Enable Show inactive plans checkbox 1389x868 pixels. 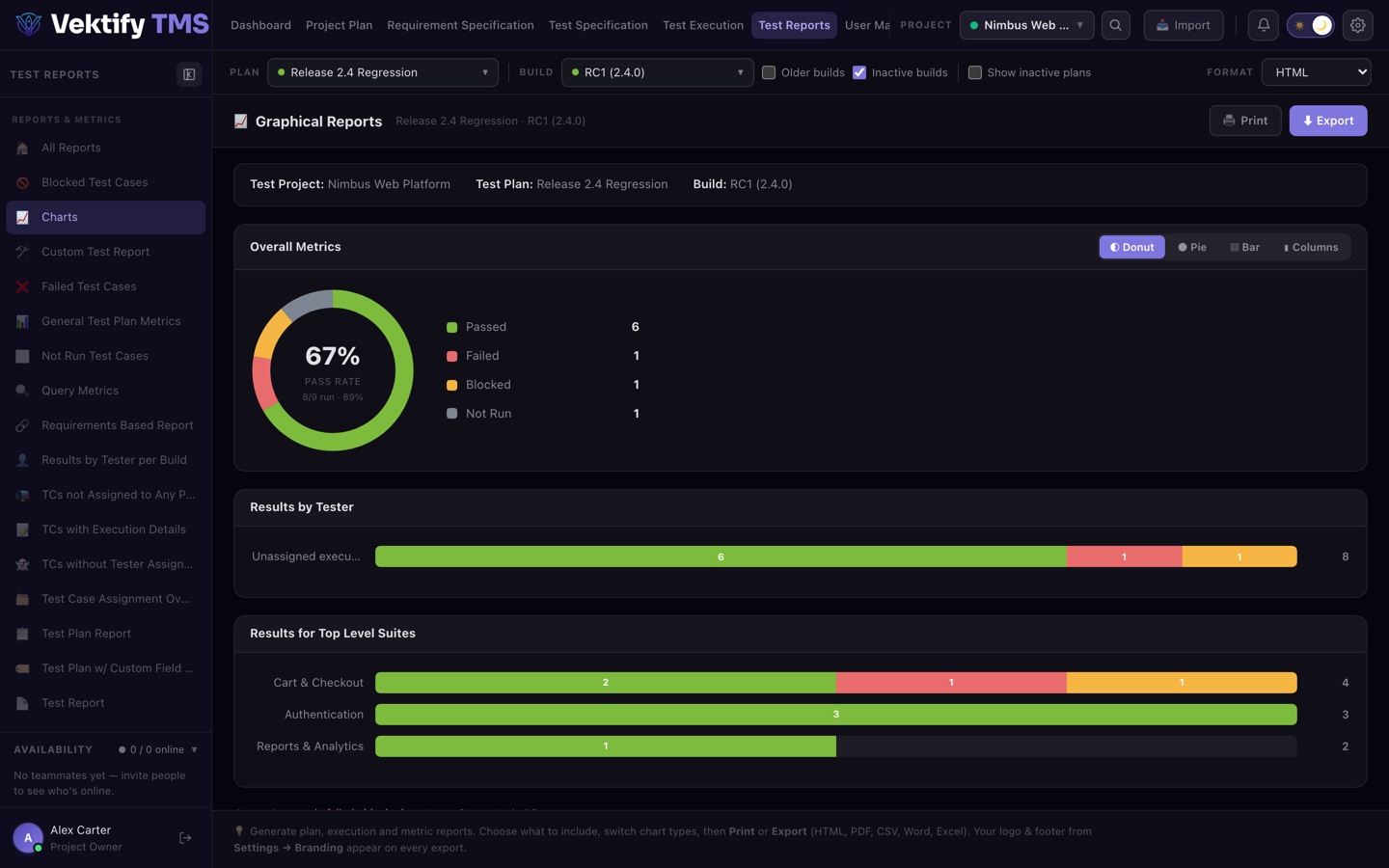pos(975,72)
